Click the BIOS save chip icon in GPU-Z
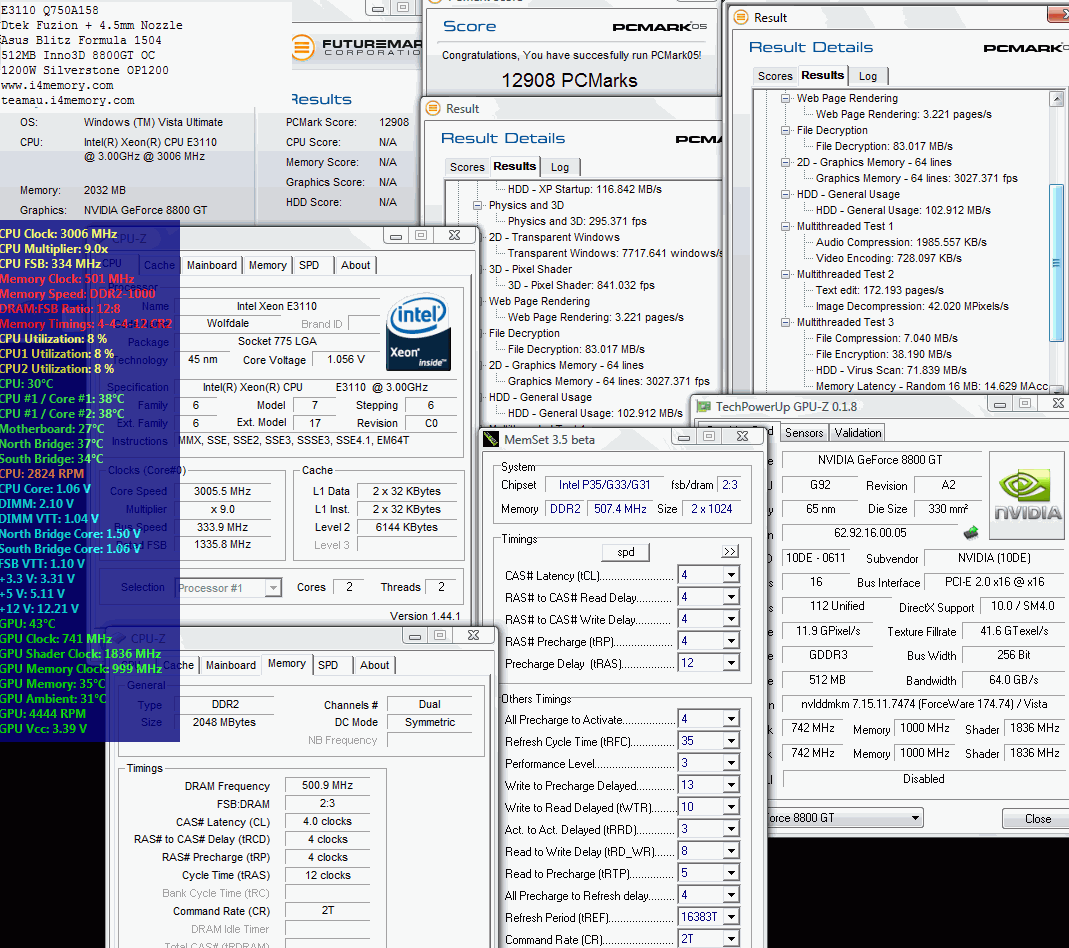Viewport: 1069px width, 948px height. pos(971,532)
